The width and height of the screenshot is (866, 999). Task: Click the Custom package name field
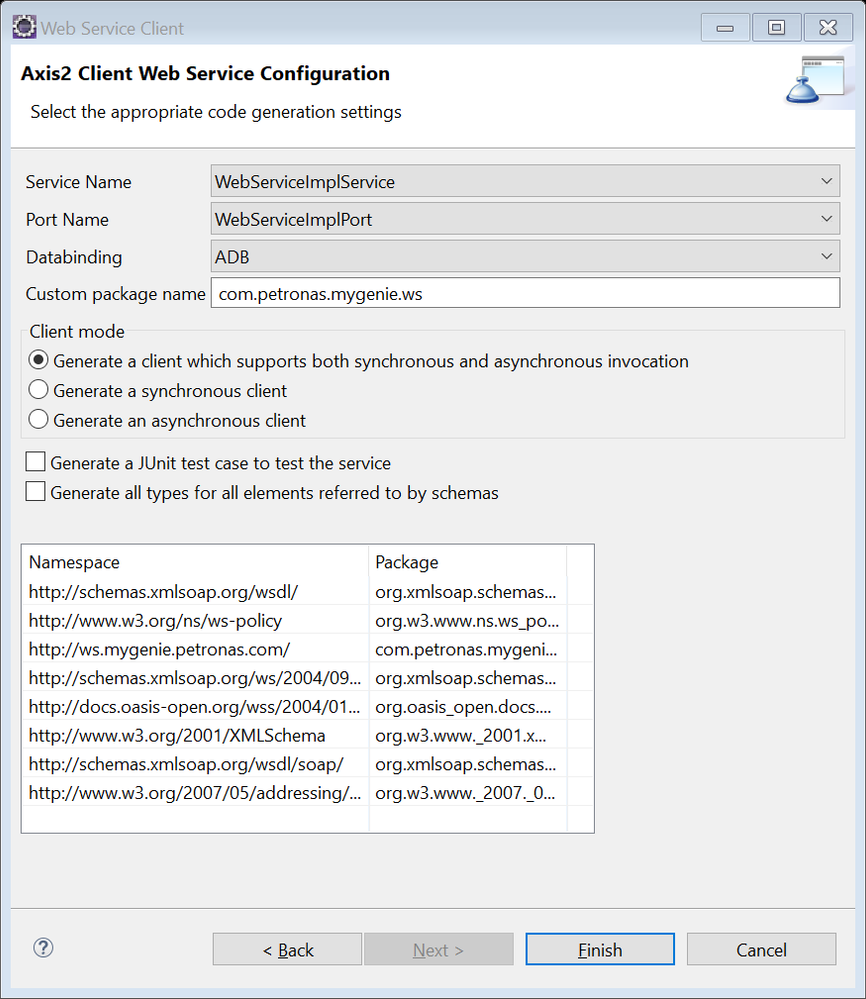(x=525, y=294)
